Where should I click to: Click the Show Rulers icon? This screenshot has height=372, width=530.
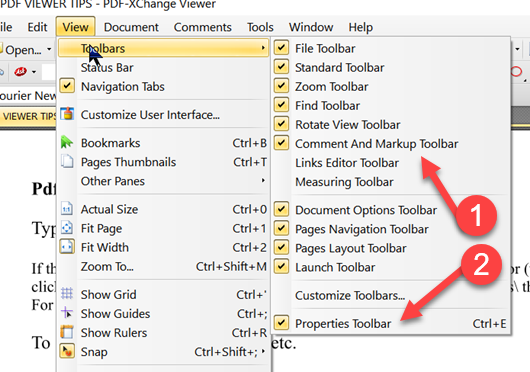[x=67, y=332]
